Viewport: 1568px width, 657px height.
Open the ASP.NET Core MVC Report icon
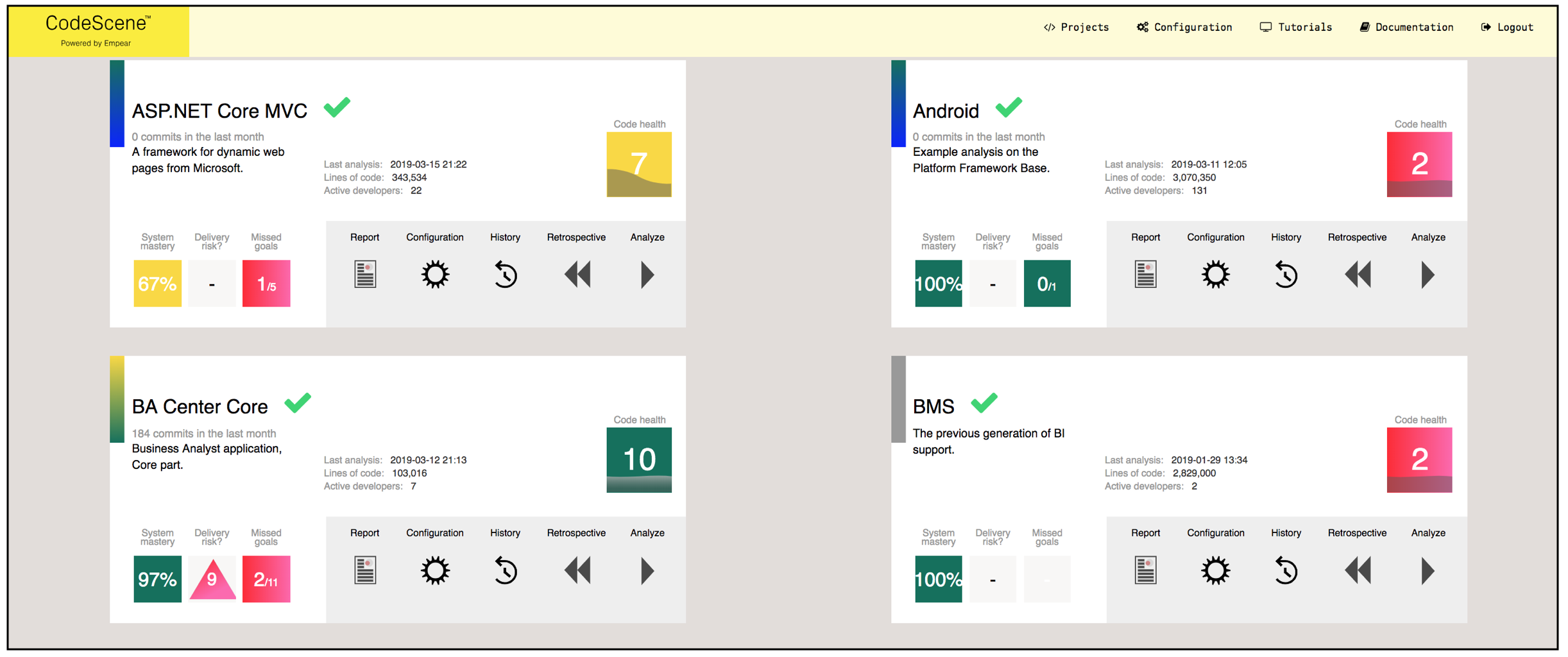click(365, 275)
